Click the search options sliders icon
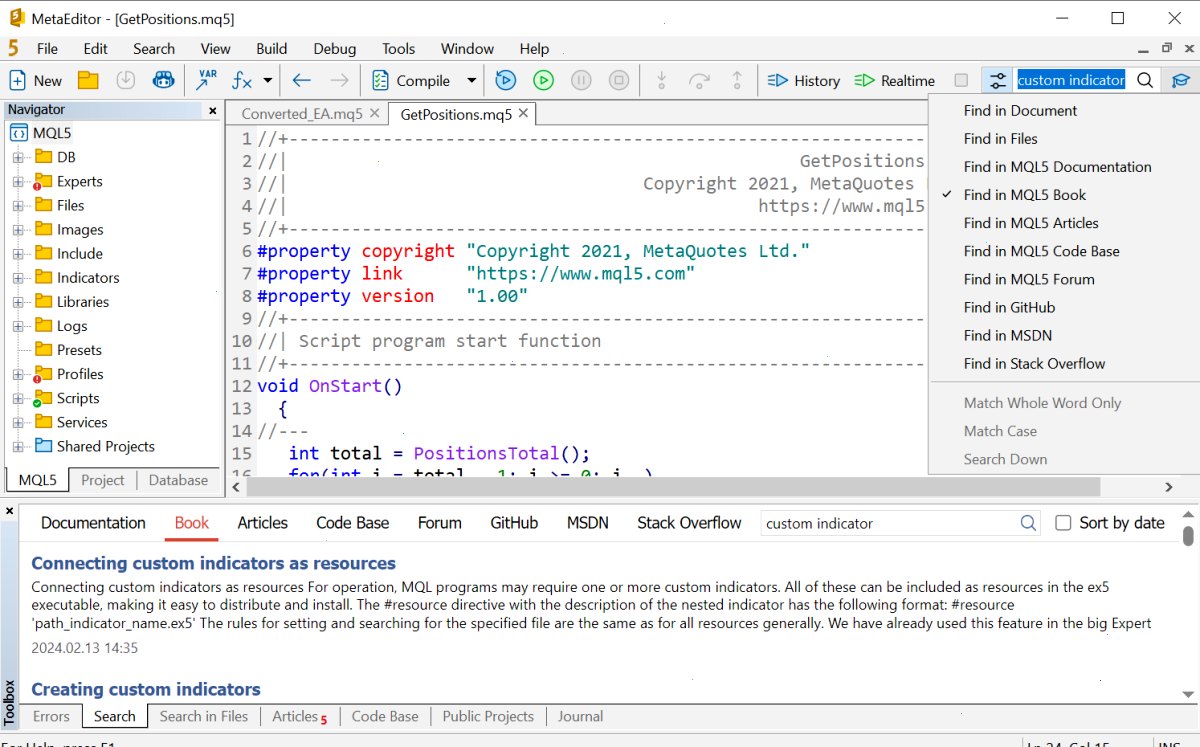 997,81
